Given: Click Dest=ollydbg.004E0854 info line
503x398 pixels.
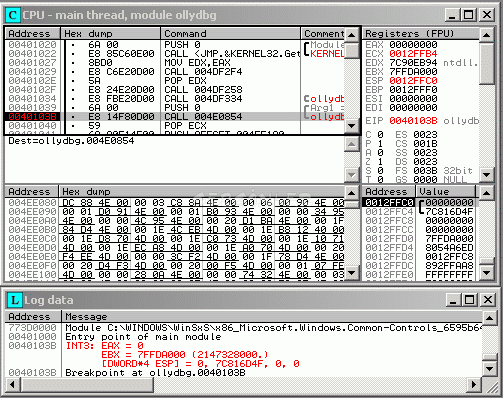Looking at the screenshot, I should (x=71, y=141).
